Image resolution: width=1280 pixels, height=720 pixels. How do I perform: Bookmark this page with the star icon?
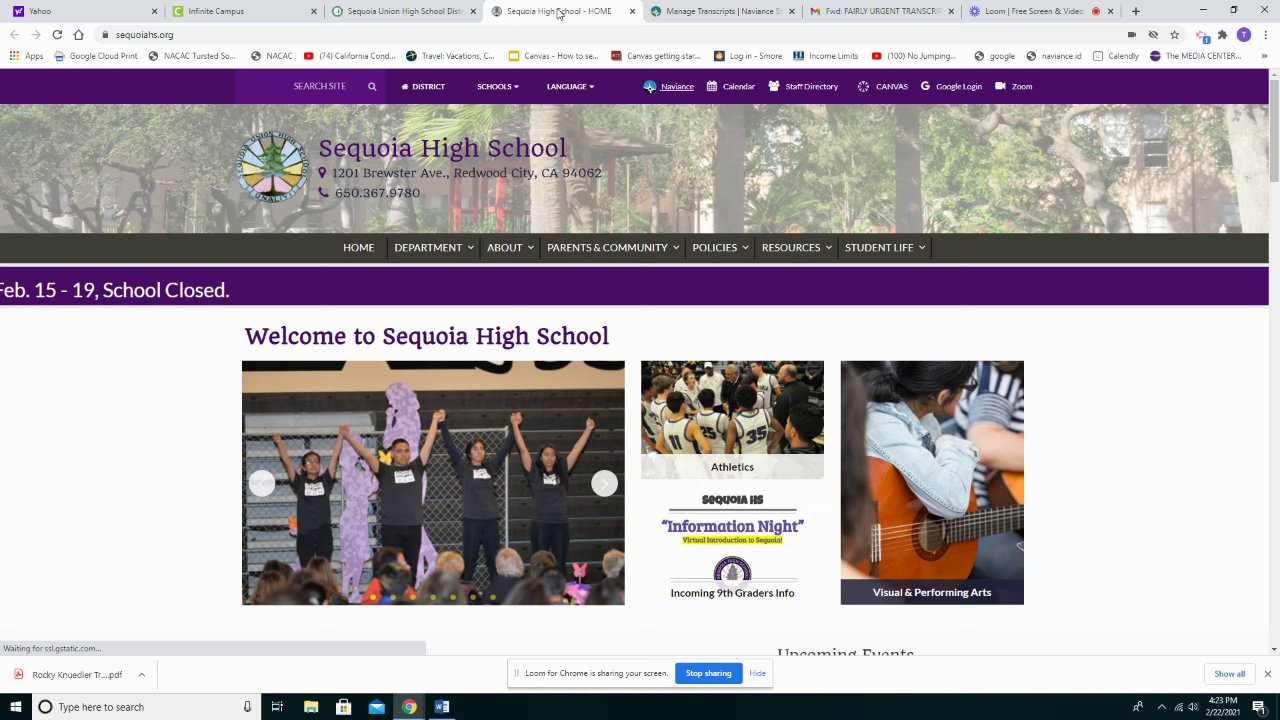point(1174,34)
